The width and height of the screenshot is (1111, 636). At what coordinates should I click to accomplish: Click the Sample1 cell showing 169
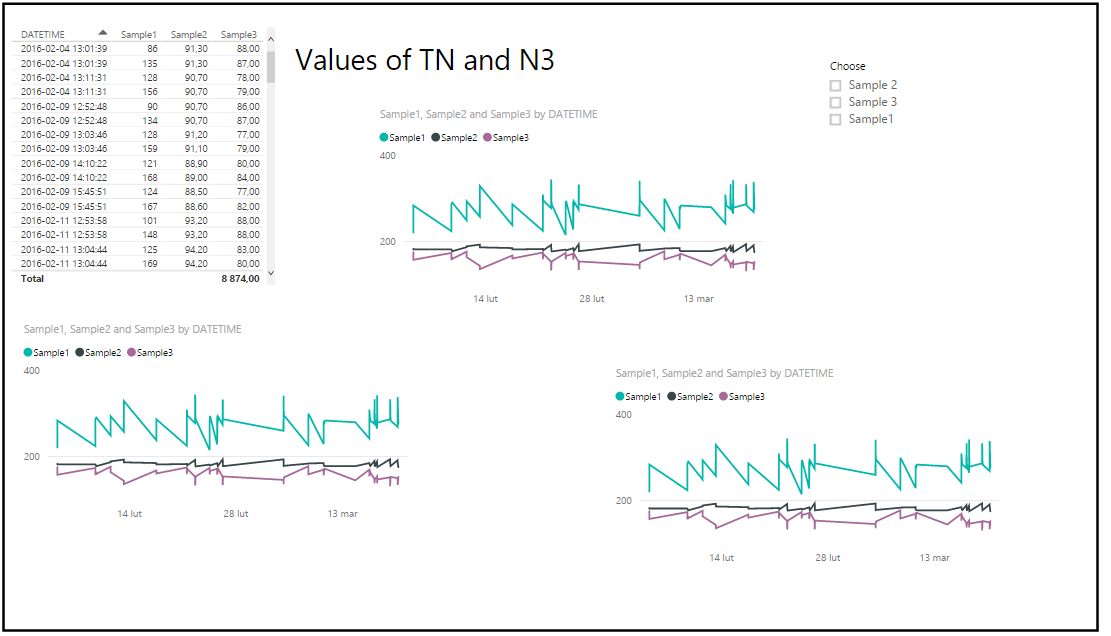[x=150, y=263]
